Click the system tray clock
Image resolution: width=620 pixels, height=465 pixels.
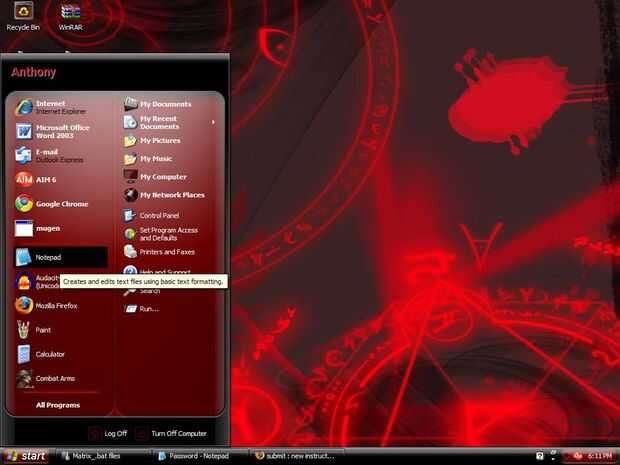(599, 456)
